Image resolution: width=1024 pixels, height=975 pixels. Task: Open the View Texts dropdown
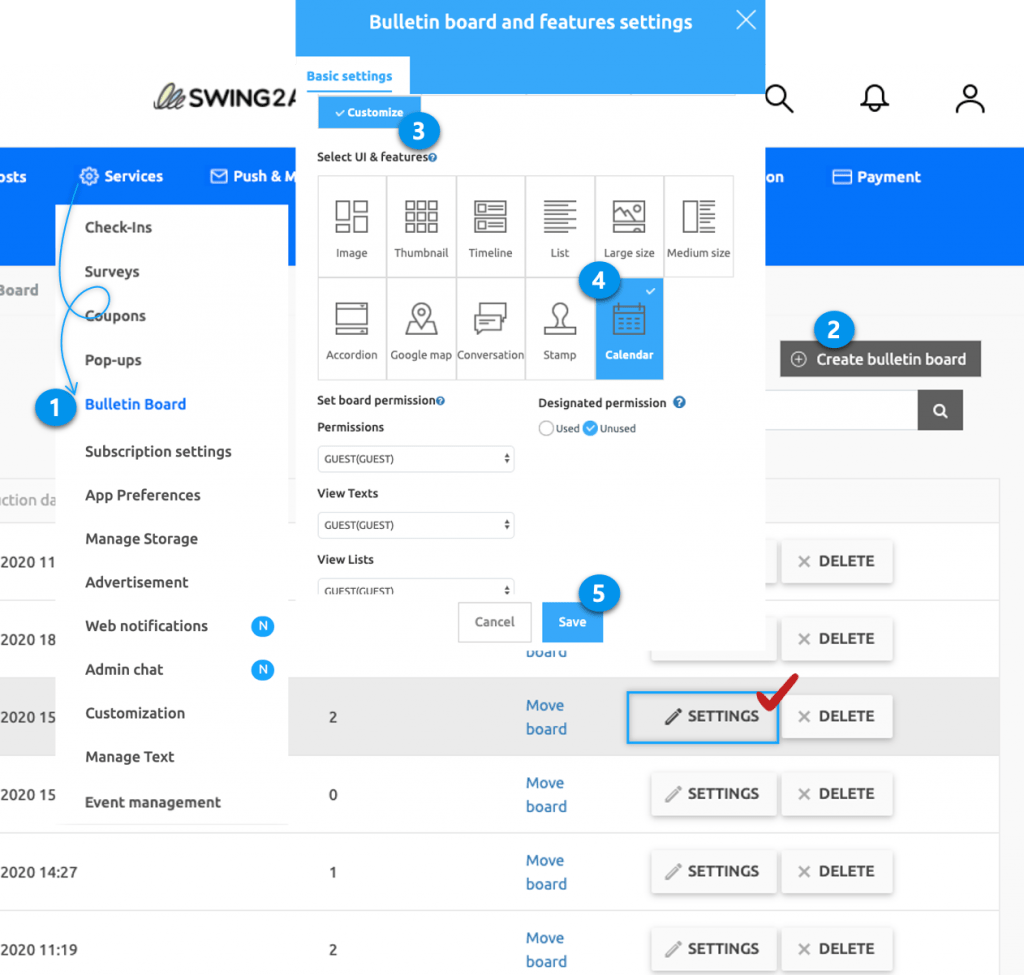coord(416,525)
